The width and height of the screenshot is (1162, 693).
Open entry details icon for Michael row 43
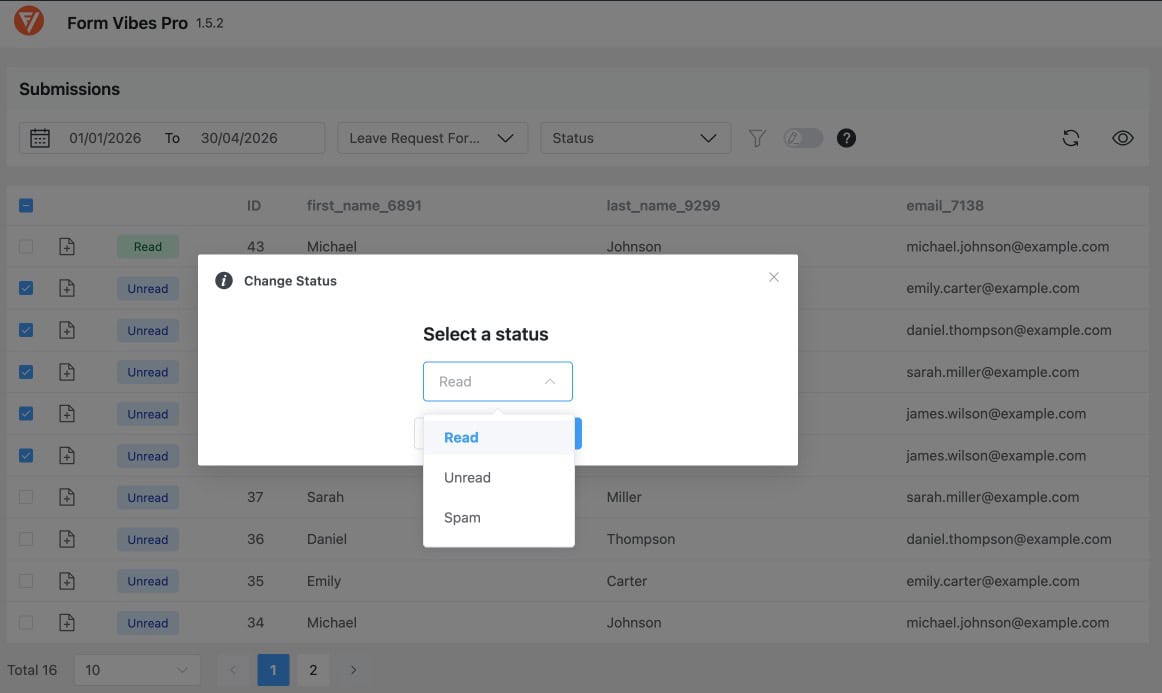[67, 247]
